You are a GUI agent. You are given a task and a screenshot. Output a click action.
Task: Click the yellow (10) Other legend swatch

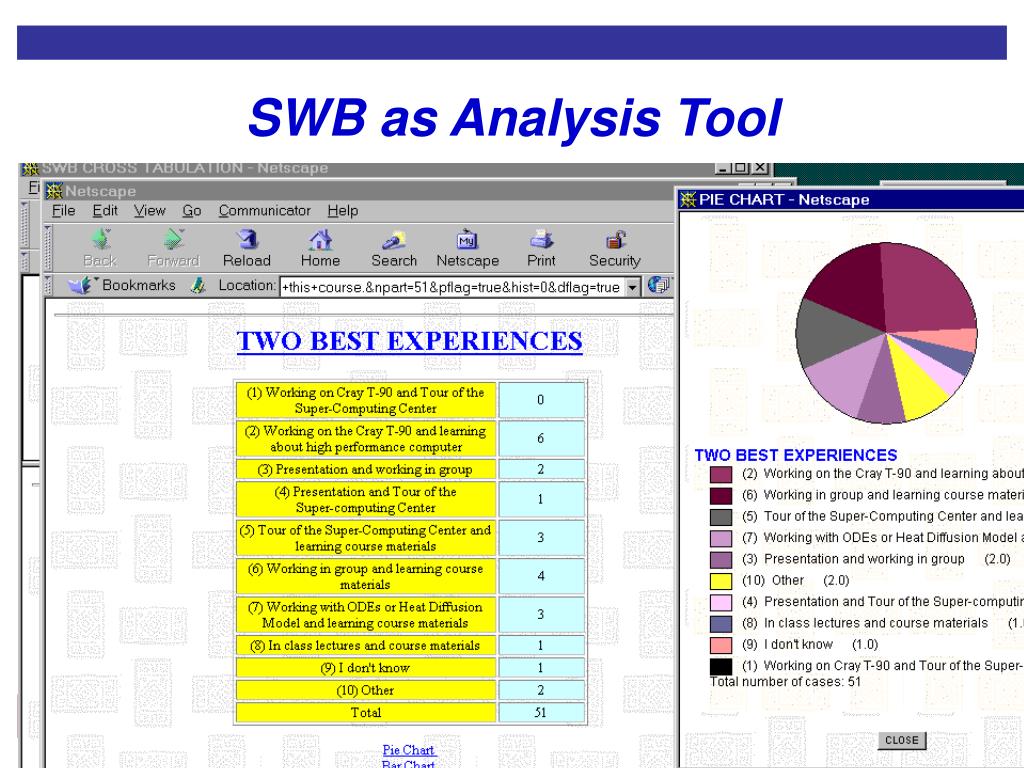click(721, 581)
